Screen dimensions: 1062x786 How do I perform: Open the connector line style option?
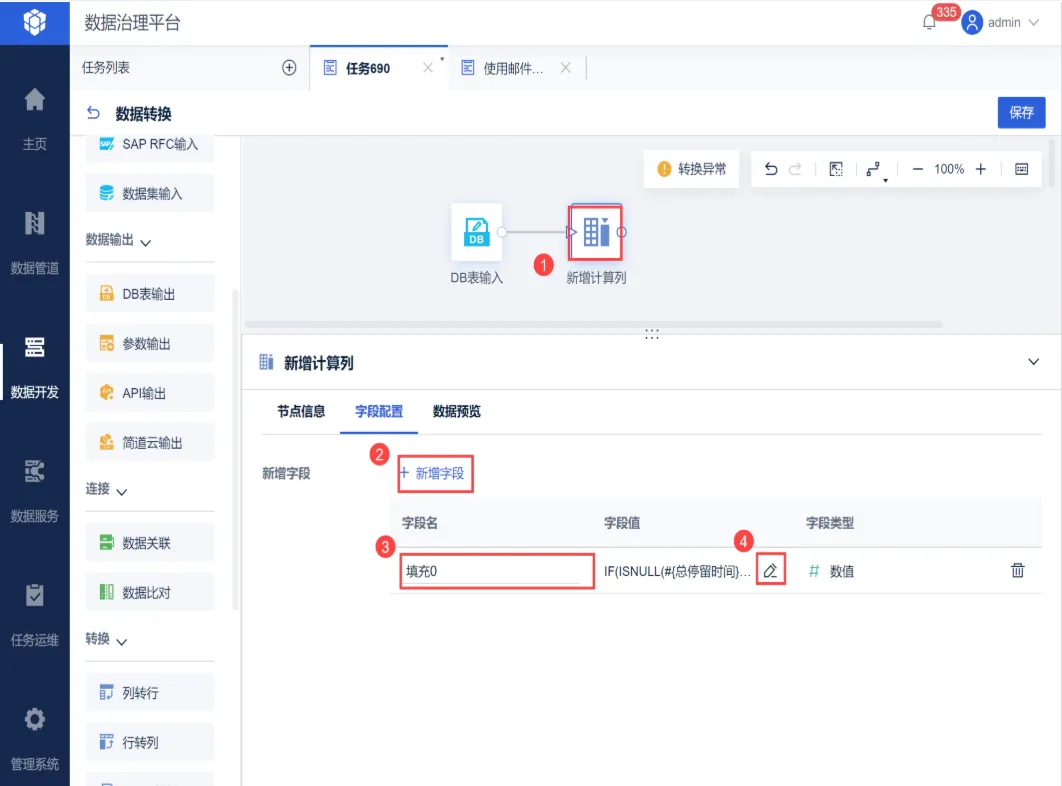coord(875,170)
